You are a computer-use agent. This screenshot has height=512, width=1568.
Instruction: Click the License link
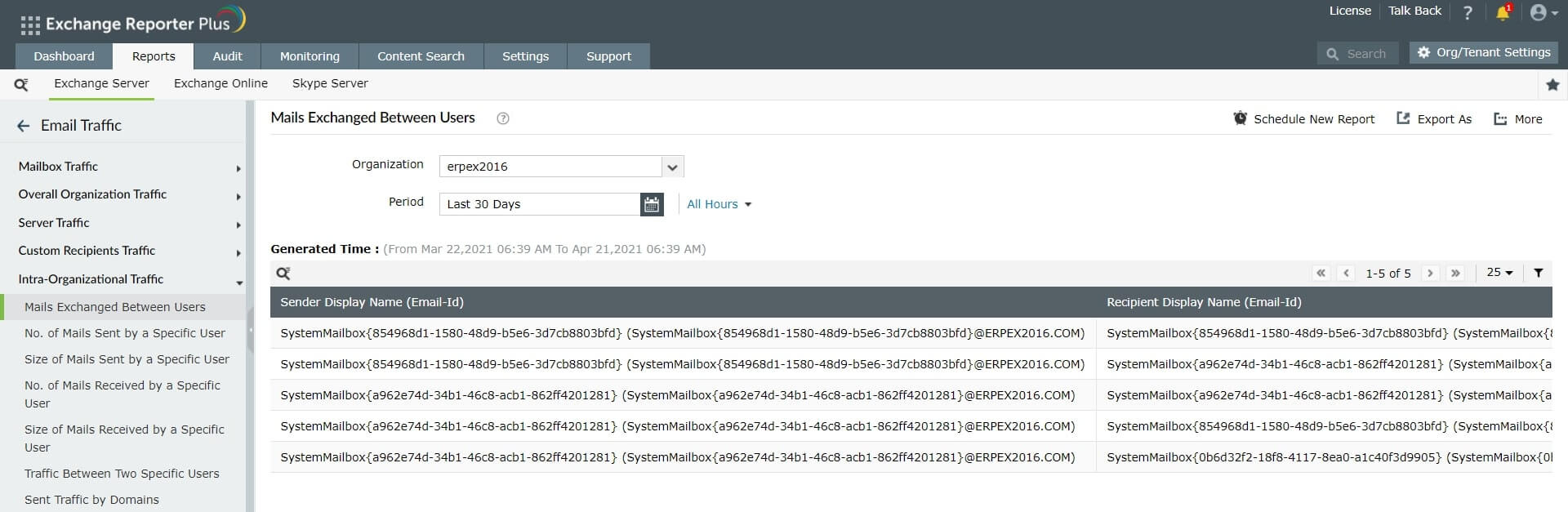(1350, 11)
